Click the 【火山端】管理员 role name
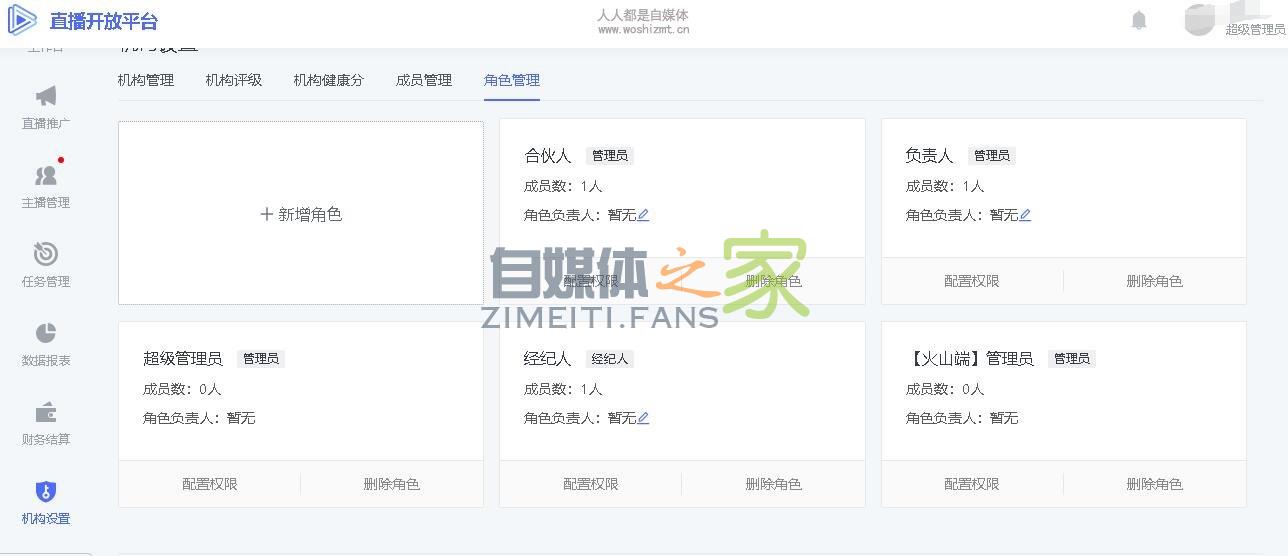Image resolution: width=1288 pixels, height=556 pixels. click(x=970, y=359)
